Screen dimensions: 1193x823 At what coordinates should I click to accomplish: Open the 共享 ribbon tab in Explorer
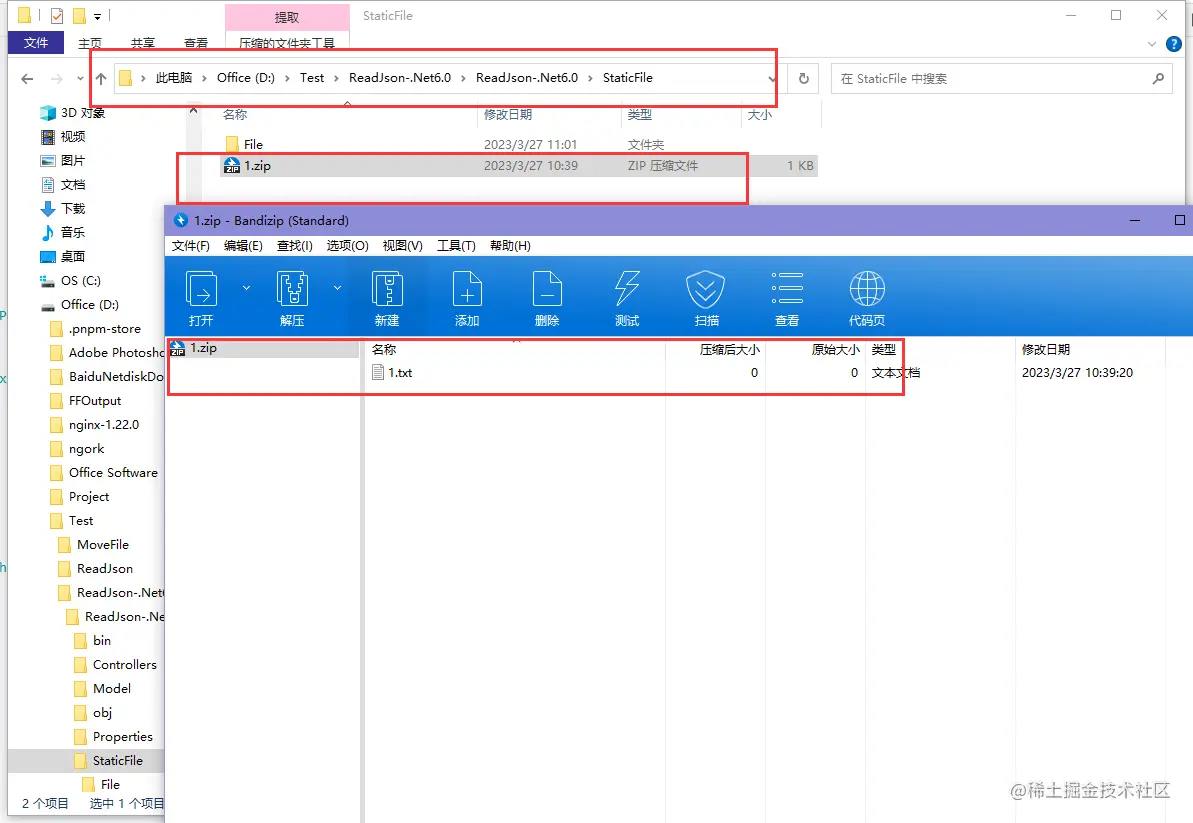(142, 43)
